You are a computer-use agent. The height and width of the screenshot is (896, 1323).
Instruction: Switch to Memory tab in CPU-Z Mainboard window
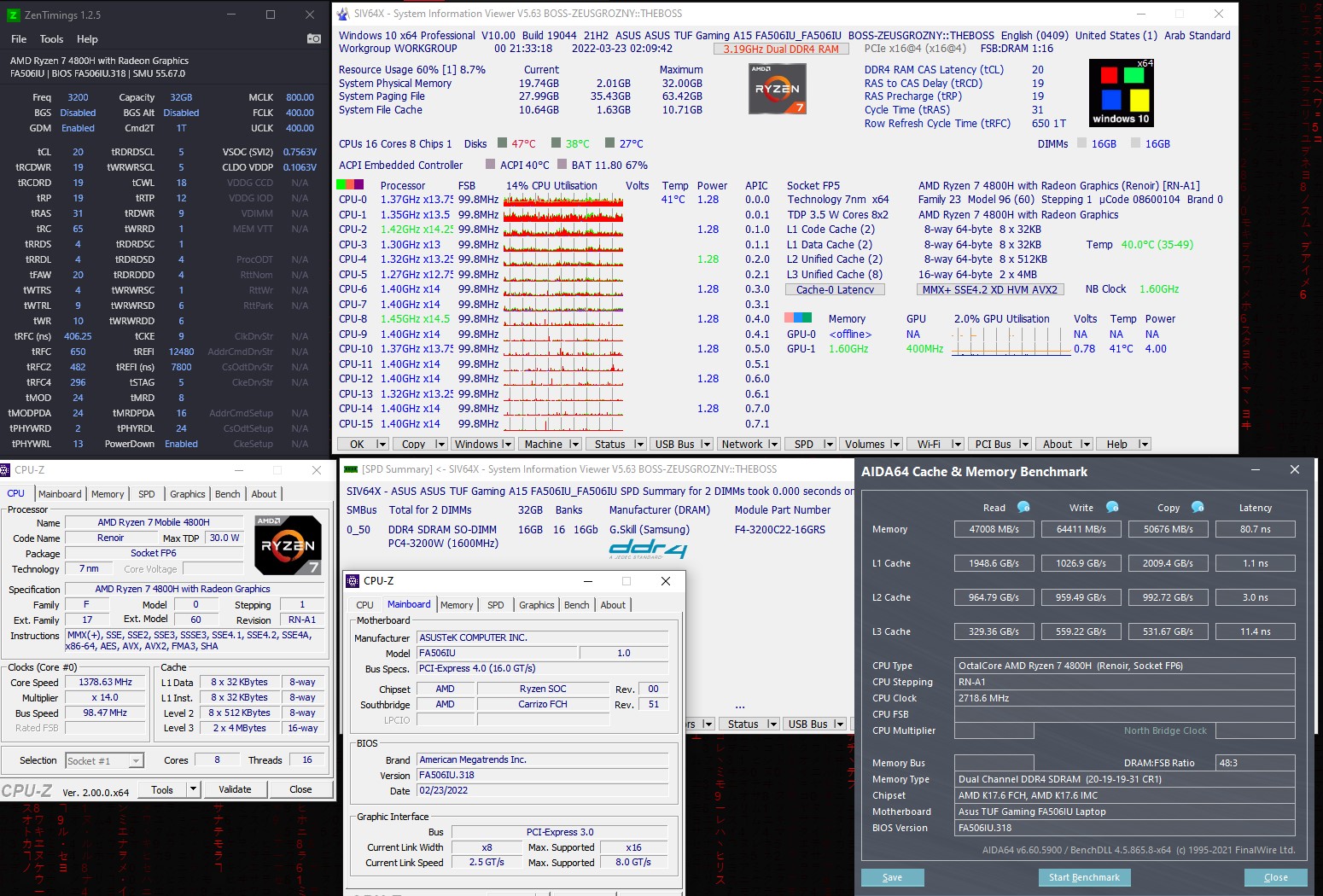[x=457, y=605]
